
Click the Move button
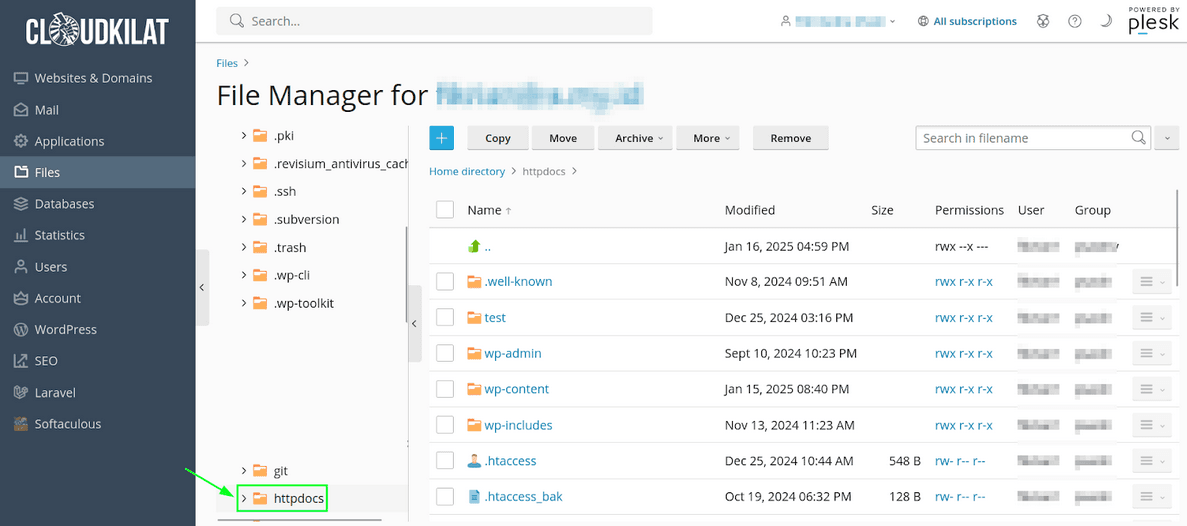(563, 138)
